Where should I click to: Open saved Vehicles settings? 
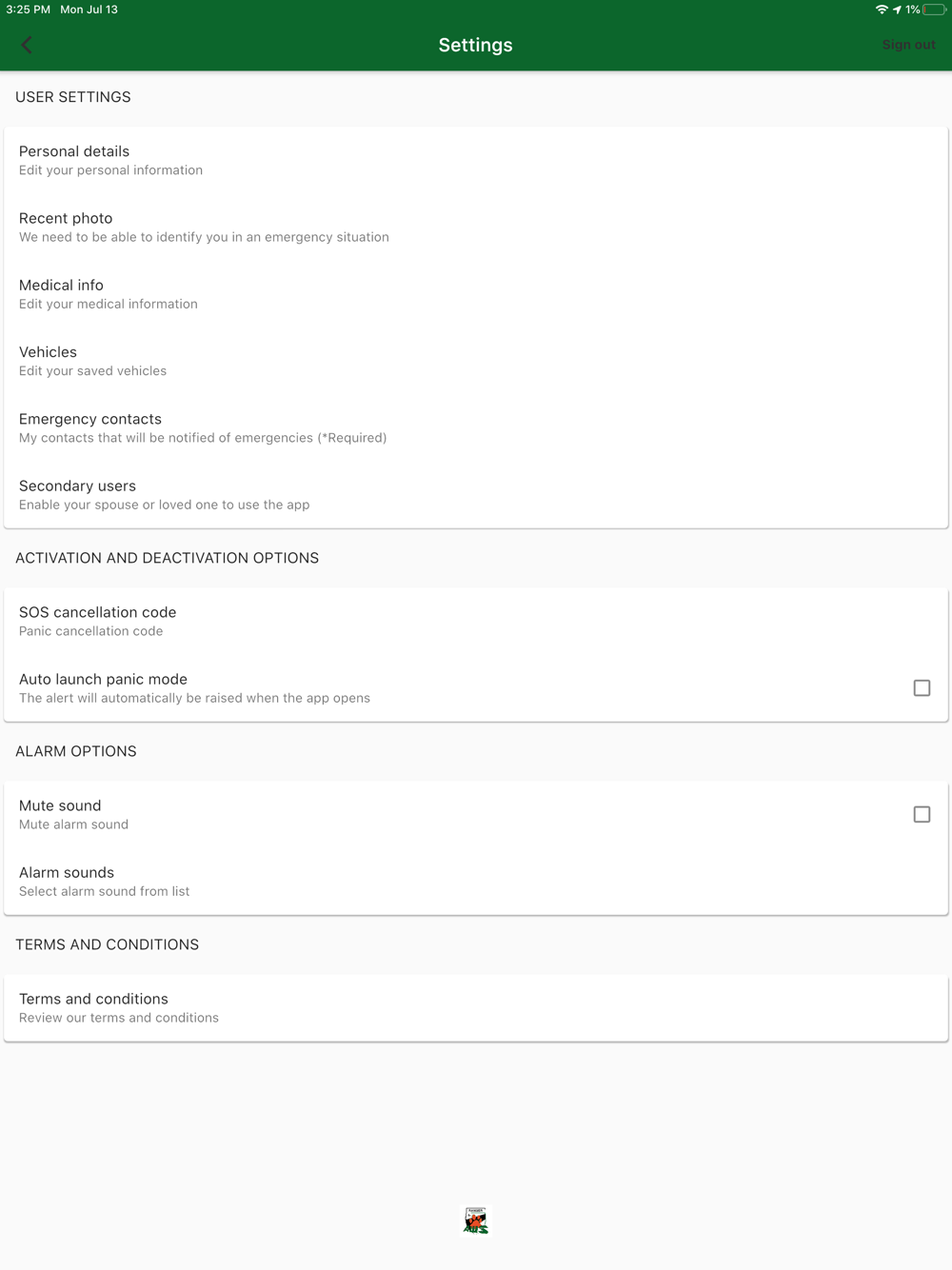pos(476,361)
